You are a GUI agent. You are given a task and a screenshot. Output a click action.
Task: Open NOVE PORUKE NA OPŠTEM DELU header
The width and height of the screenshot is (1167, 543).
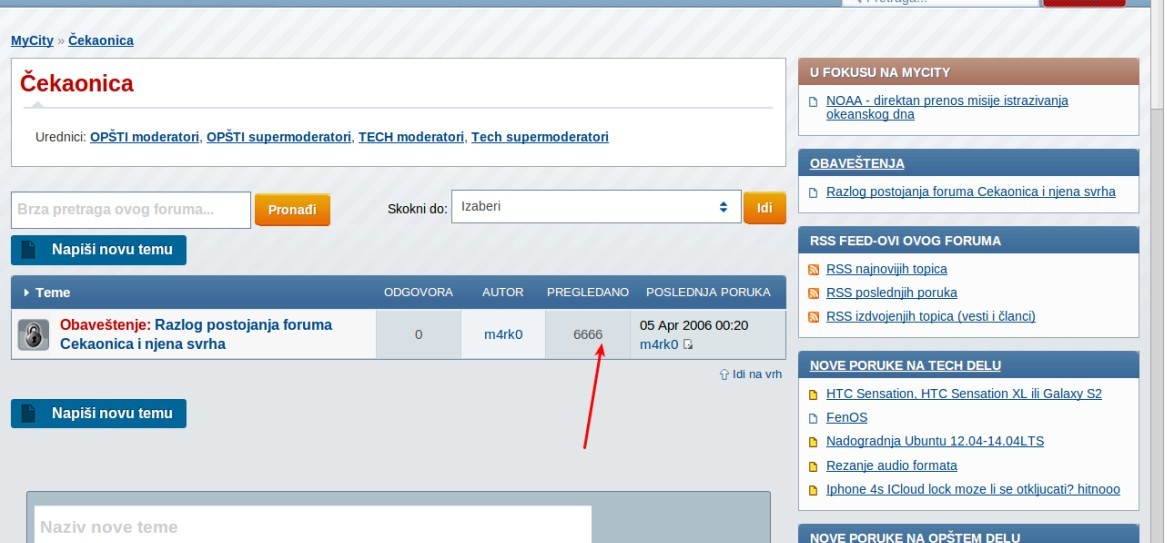915,538
